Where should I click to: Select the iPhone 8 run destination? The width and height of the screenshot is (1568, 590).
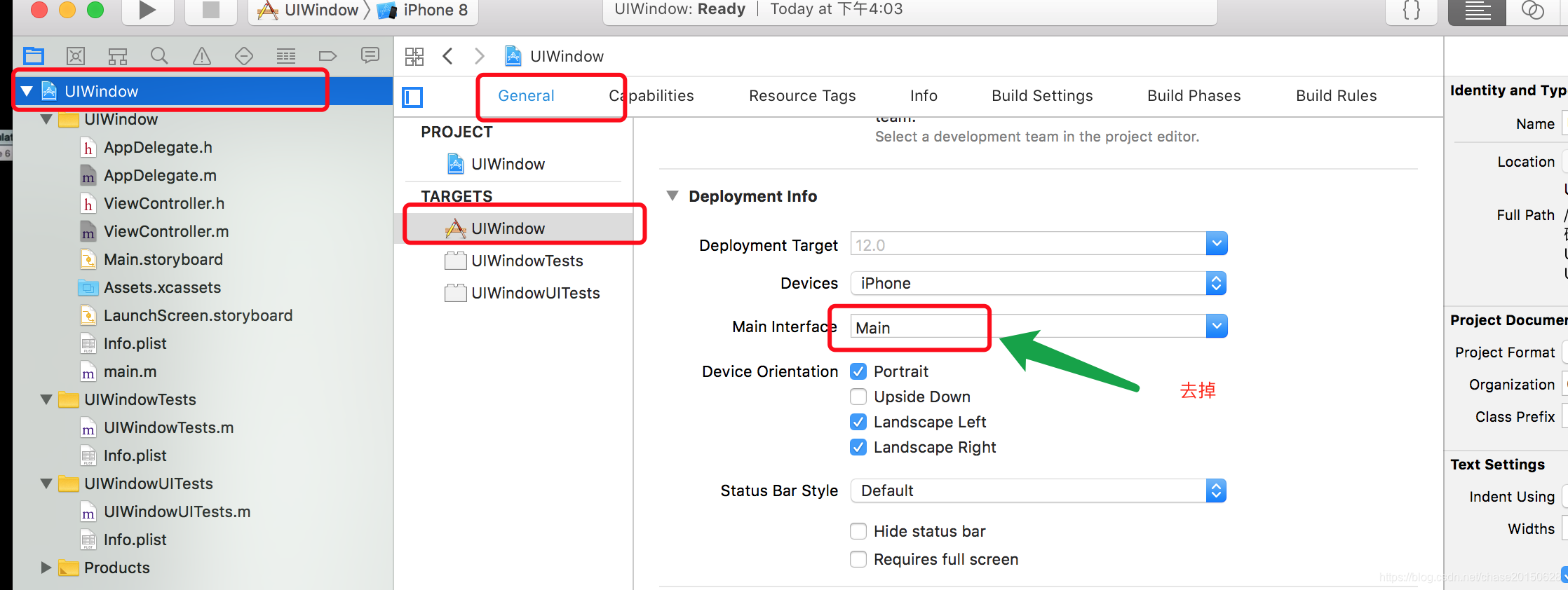tap(422, 11)
